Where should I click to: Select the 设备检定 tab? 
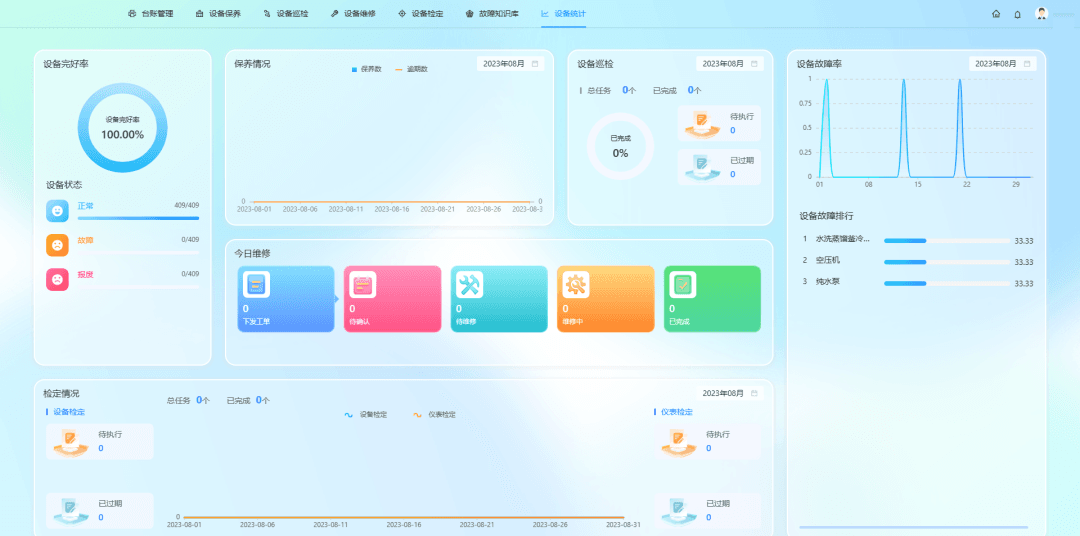coord(421,14)
